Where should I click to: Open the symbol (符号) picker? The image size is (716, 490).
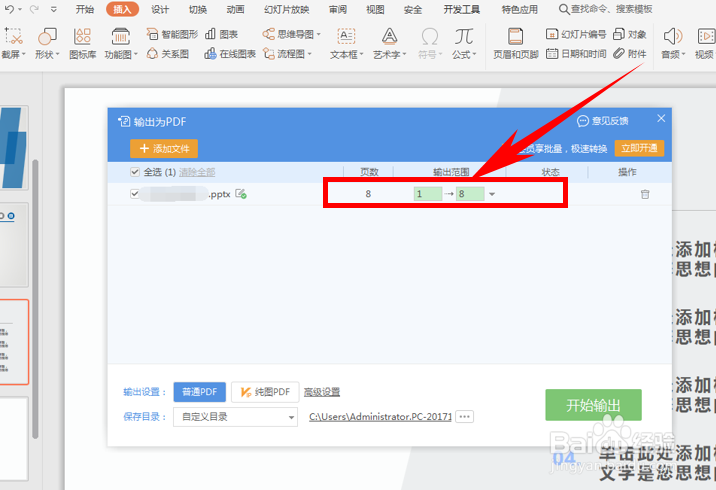coord(430,43)
